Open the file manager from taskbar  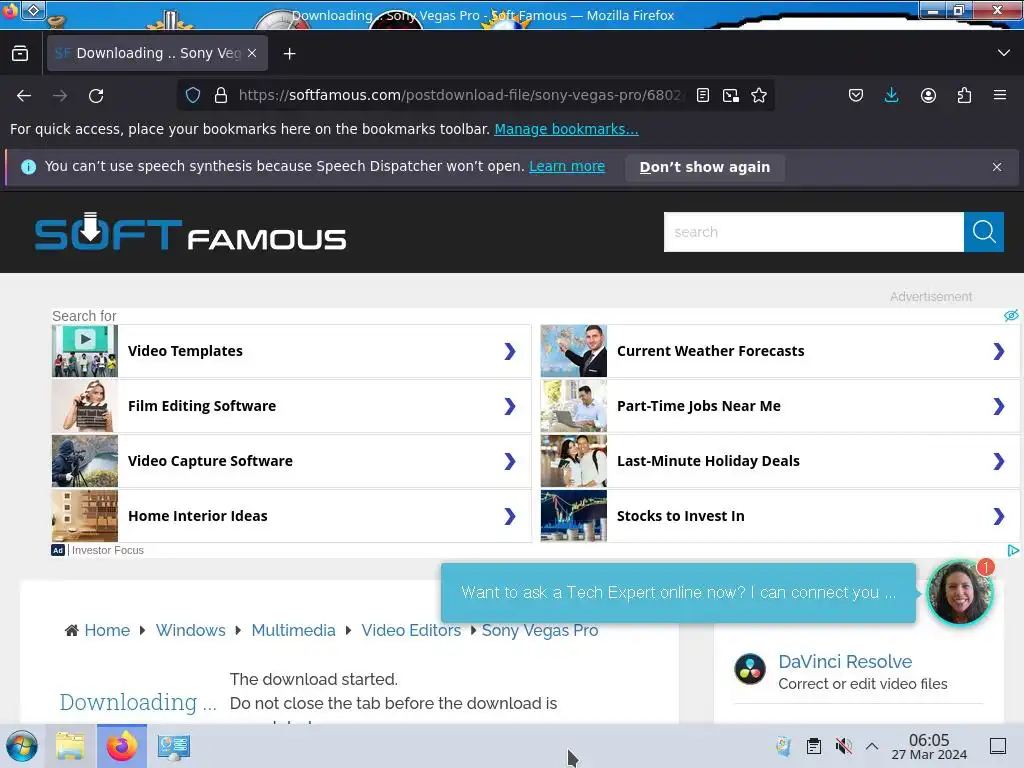70,746
